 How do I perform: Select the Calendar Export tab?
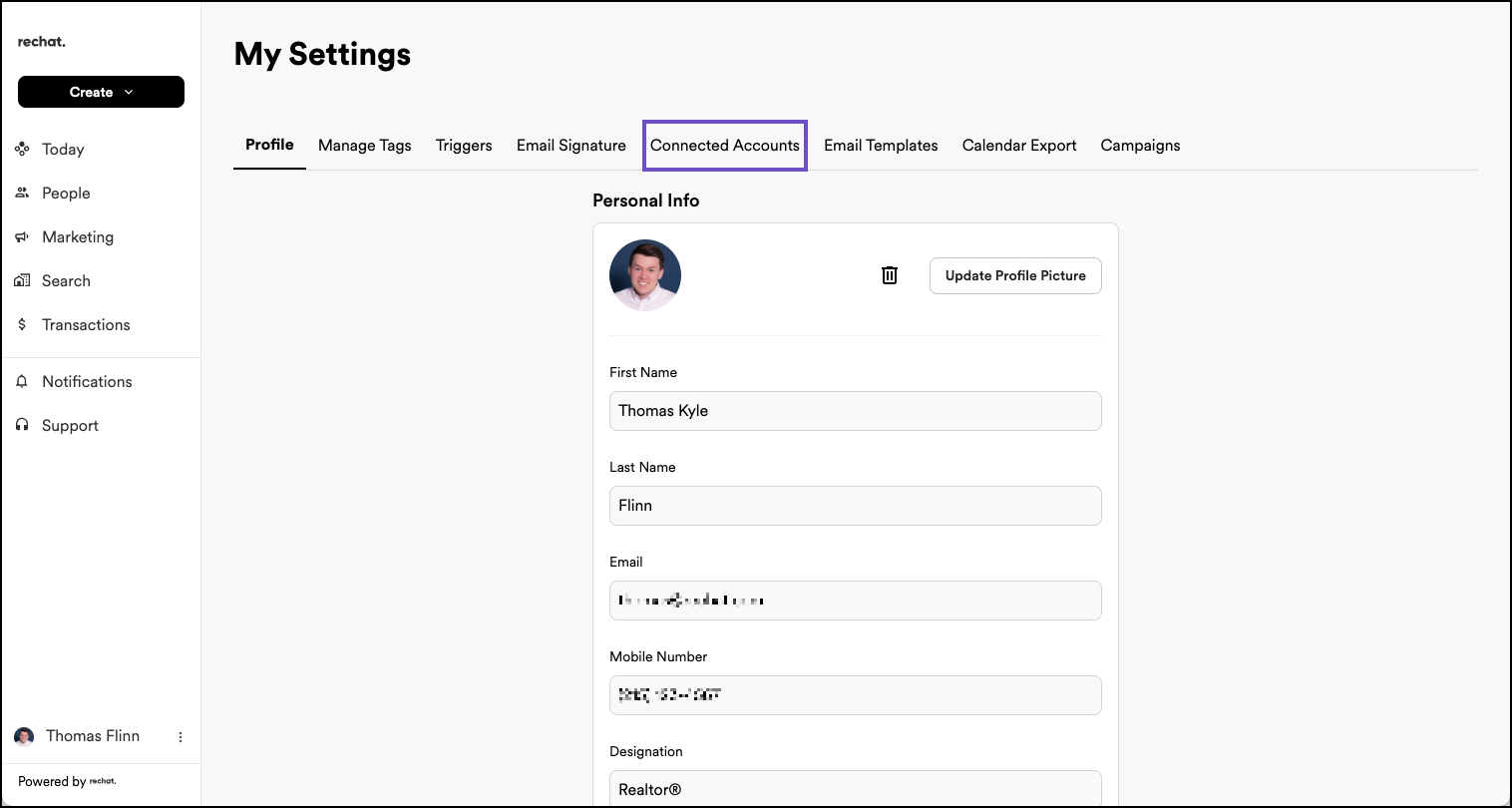(1018, 146)
